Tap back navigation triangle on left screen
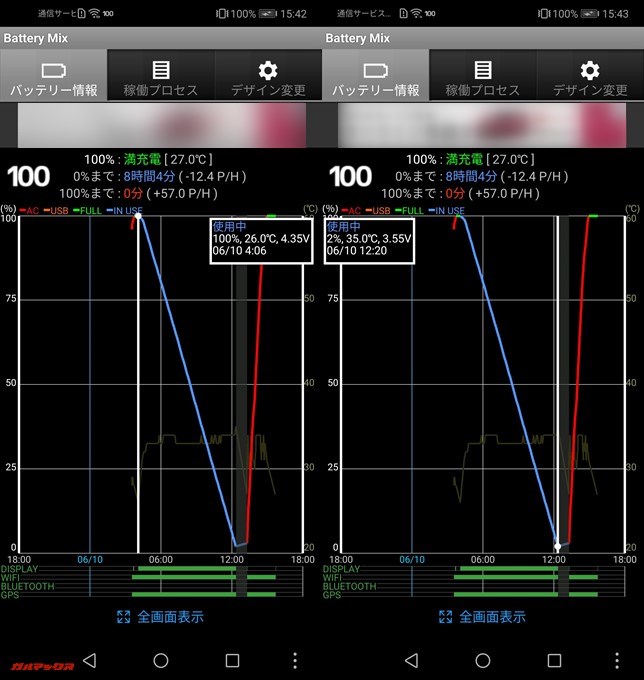The width and height of the screenshot is (644, 680). [x=89, y=660]
